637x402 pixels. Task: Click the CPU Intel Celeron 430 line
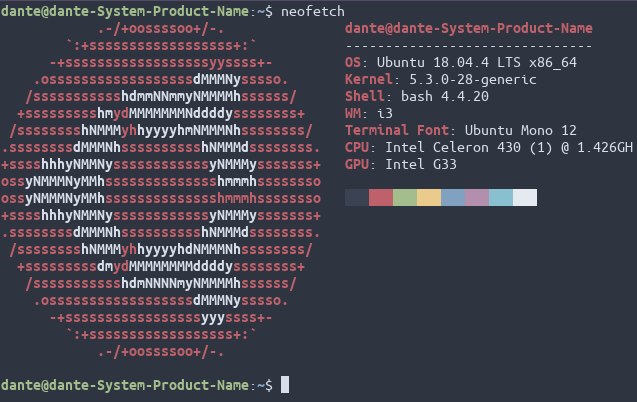click(489, 147)
